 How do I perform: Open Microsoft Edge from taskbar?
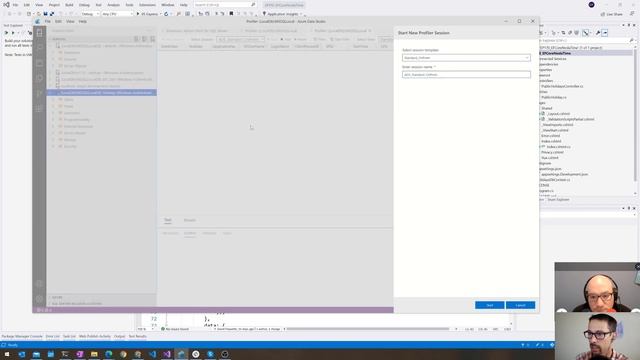pyautogui.click(x=109, y=354)
